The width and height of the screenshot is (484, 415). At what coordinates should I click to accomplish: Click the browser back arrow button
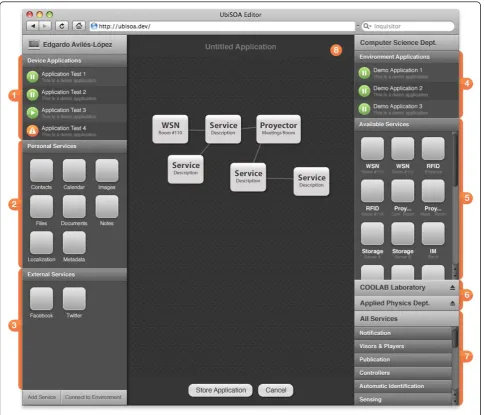[x=32, y=26]
